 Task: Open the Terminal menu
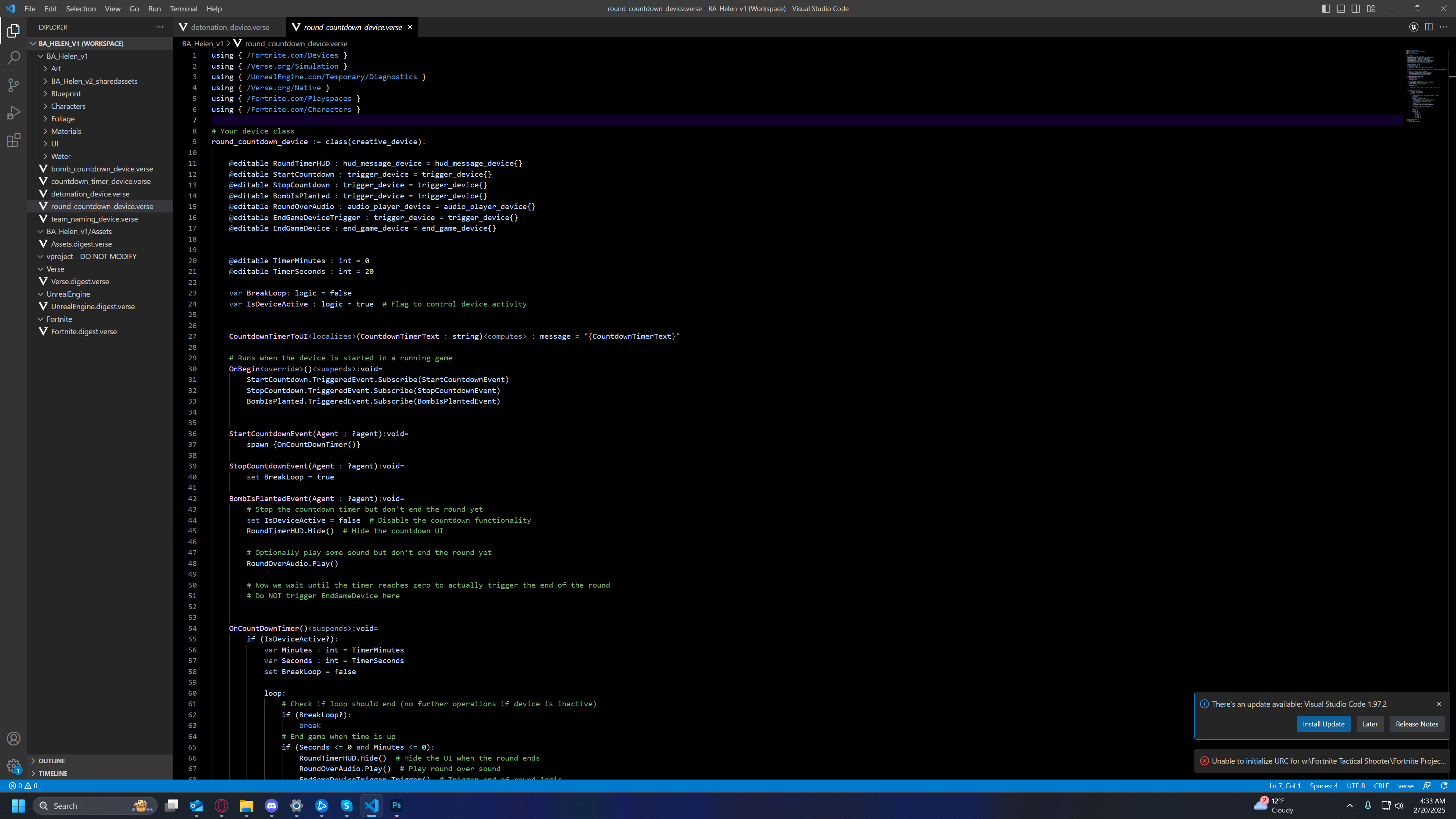click(x=184, y=8)
